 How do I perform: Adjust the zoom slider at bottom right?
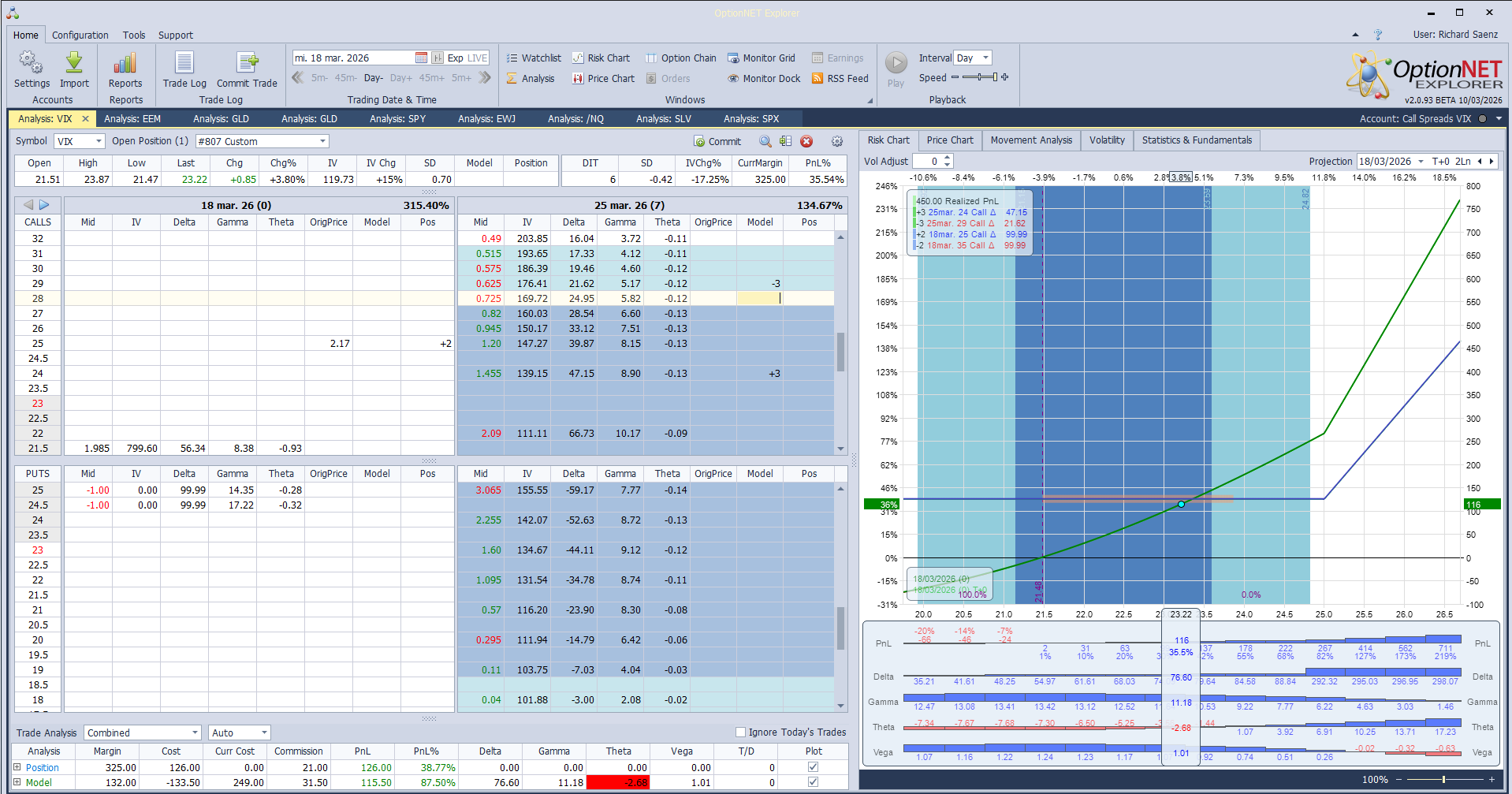[x=1444, y=779]
